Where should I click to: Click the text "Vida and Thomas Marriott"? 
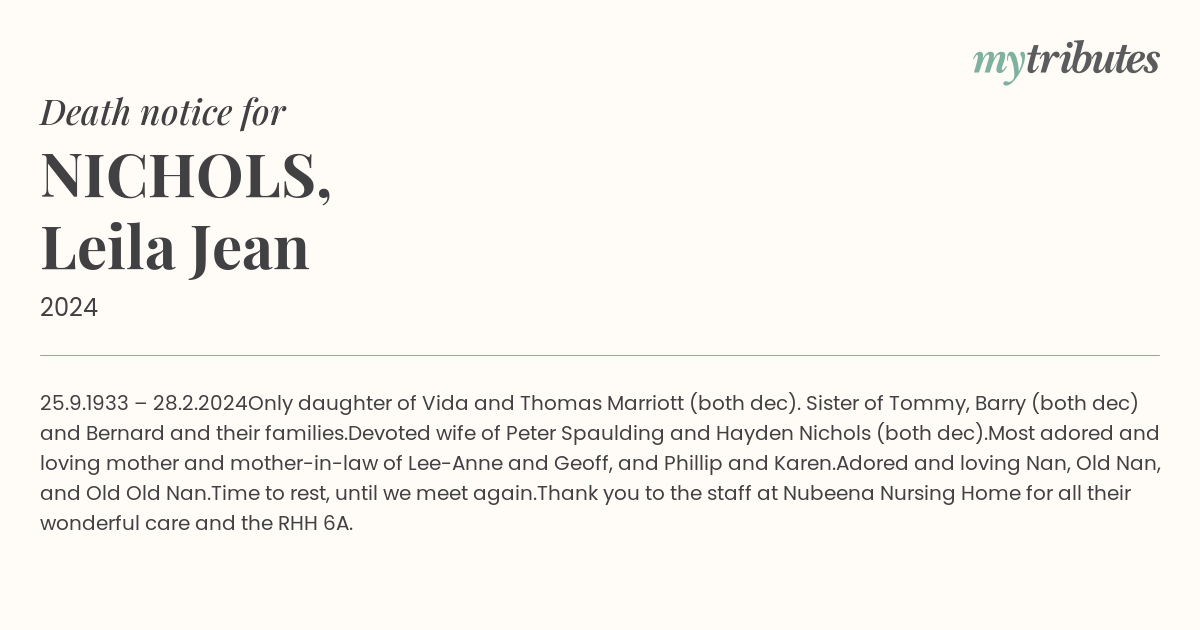coord(554,403)
